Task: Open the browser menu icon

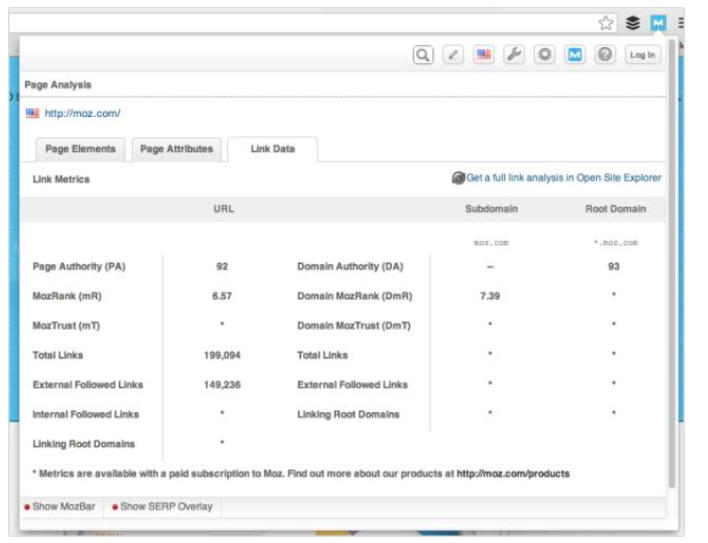Action: [681, 23]
